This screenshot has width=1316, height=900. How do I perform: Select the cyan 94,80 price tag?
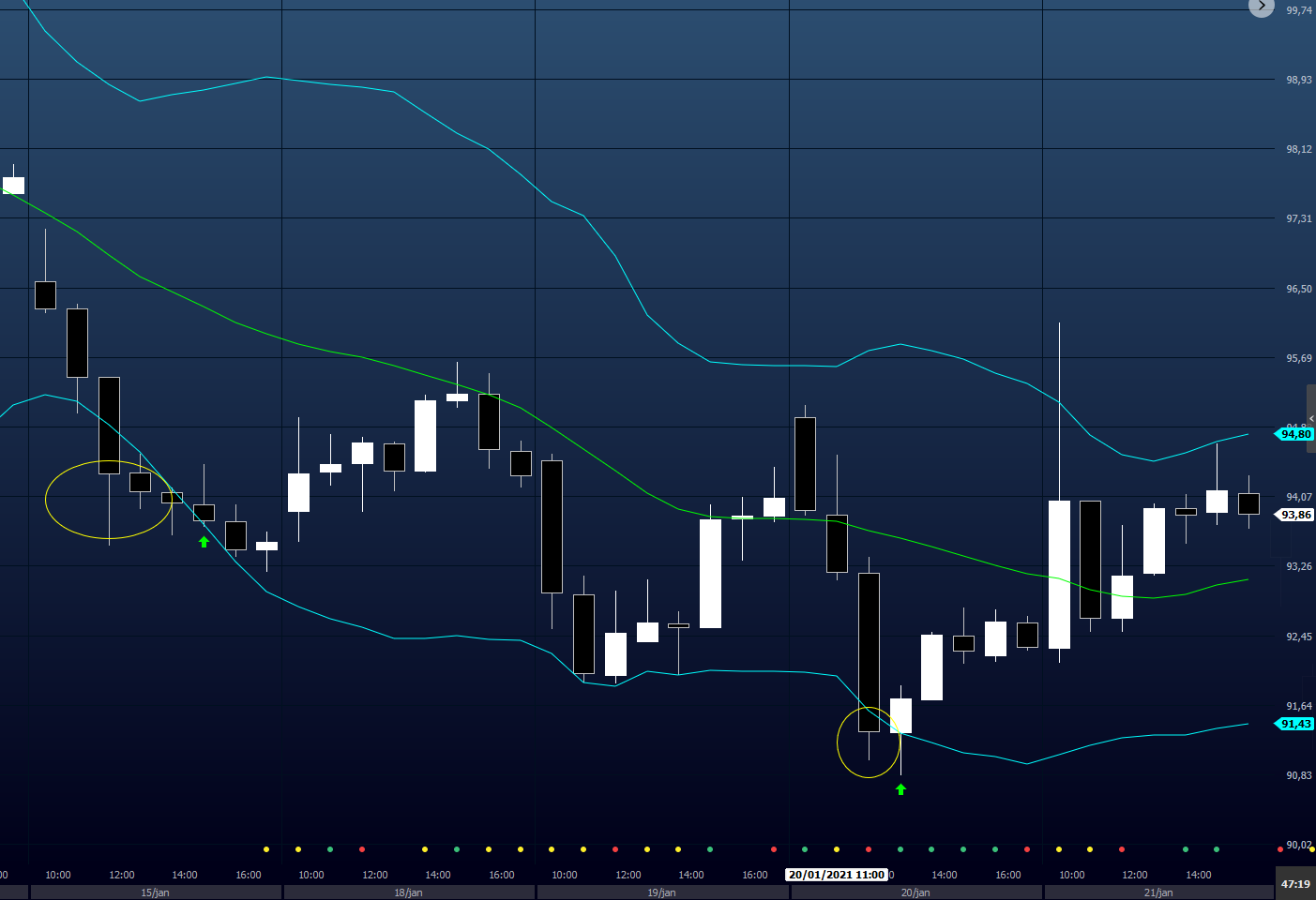[1294, 434]
